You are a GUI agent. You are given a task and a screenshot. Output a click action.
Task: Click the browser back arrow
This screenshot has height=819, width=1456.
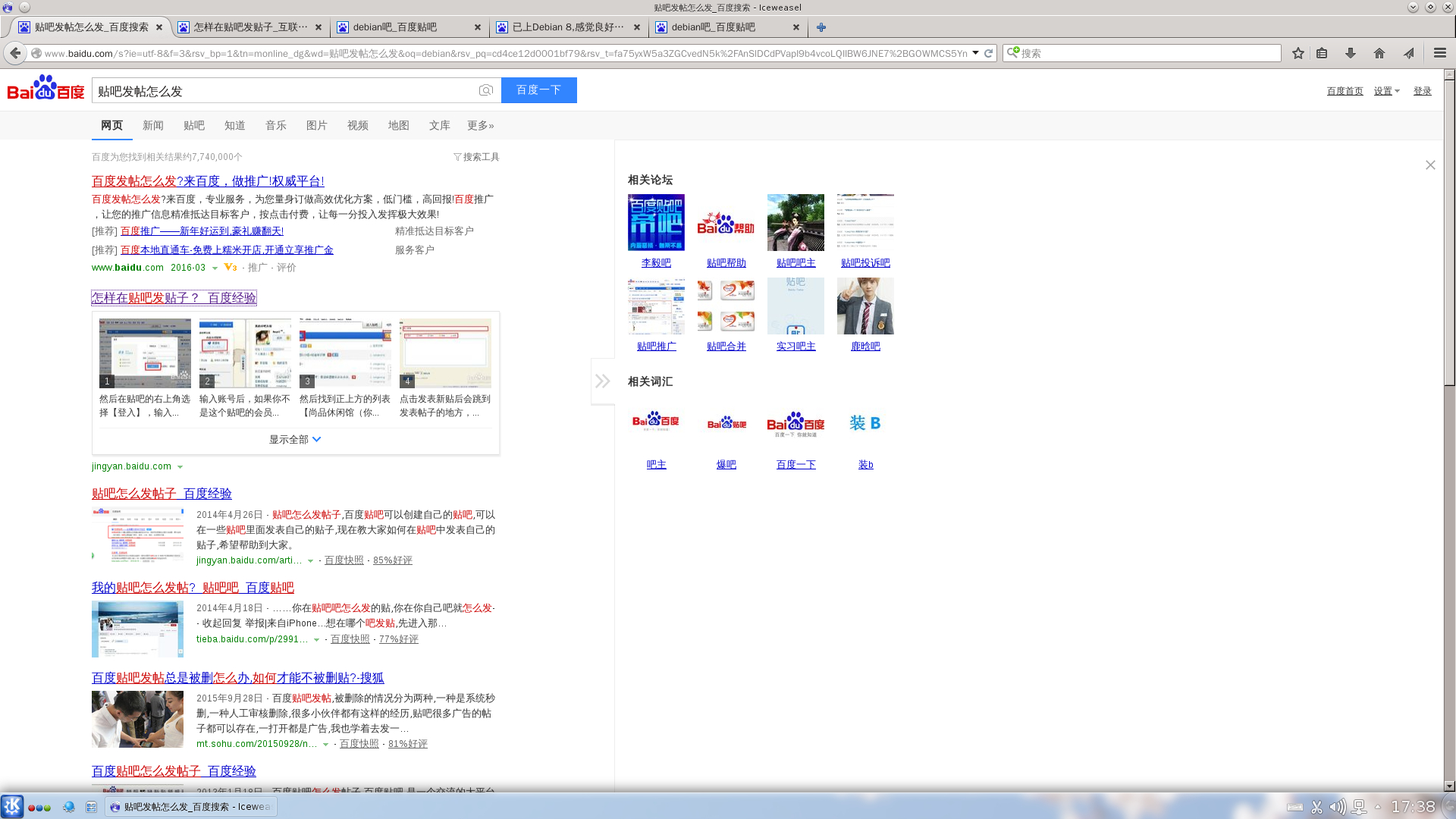coord(15,53)
